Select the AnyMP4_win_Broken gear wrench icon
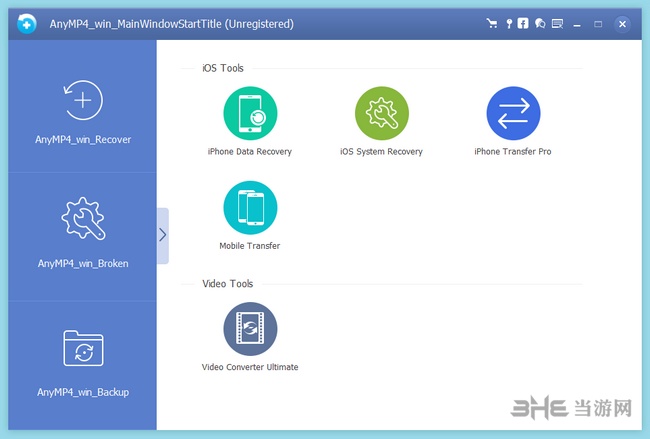This screenshot has height=439, width=650. [x=83, y=218]
